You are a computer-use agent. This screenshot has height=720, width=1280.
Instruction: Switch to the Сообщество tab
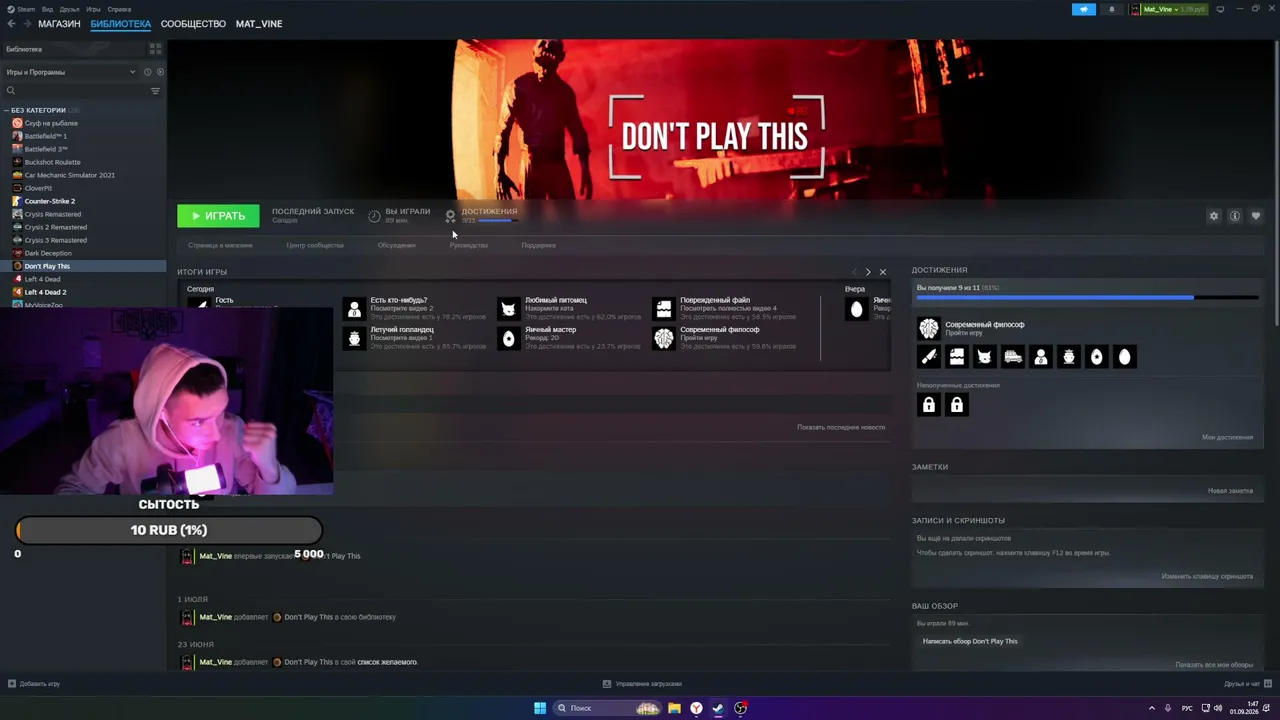click(x=193, y=24)
